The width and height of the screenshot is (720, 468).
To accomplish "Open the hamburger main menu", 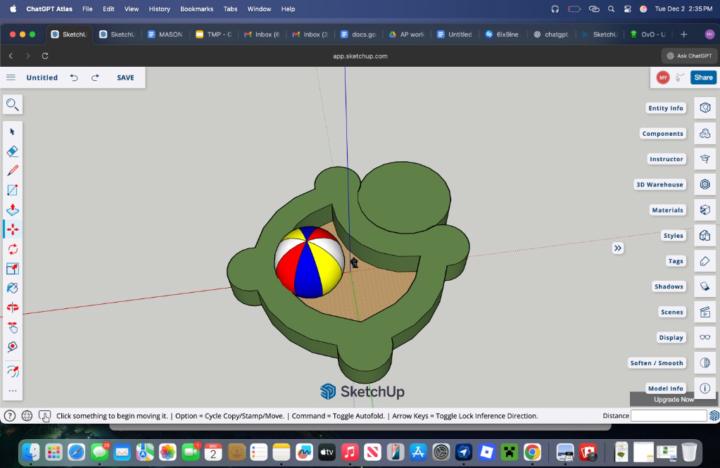I will tap(11, 77).
